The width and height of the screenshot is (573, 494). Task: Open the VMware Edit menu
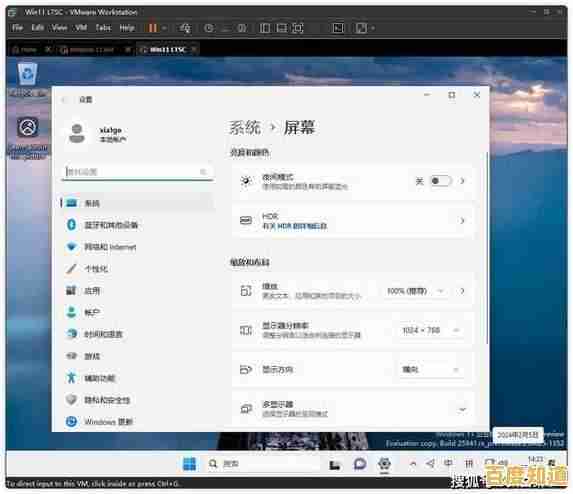pyautogui.click(x=38, y=28)
